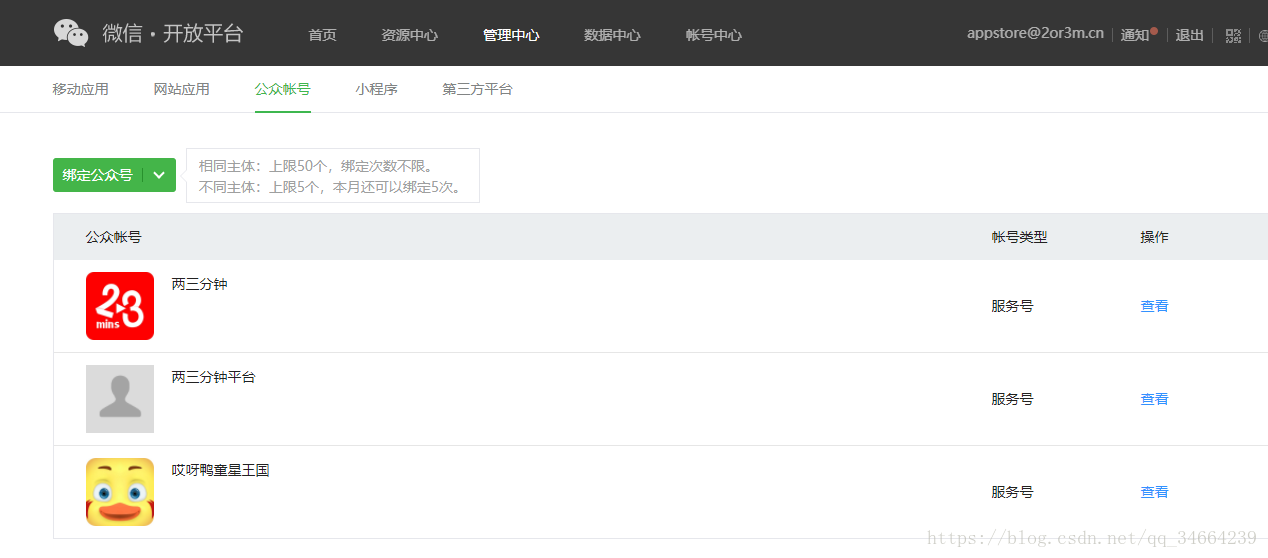Click the WeChat logo icon

click(71, 33)
